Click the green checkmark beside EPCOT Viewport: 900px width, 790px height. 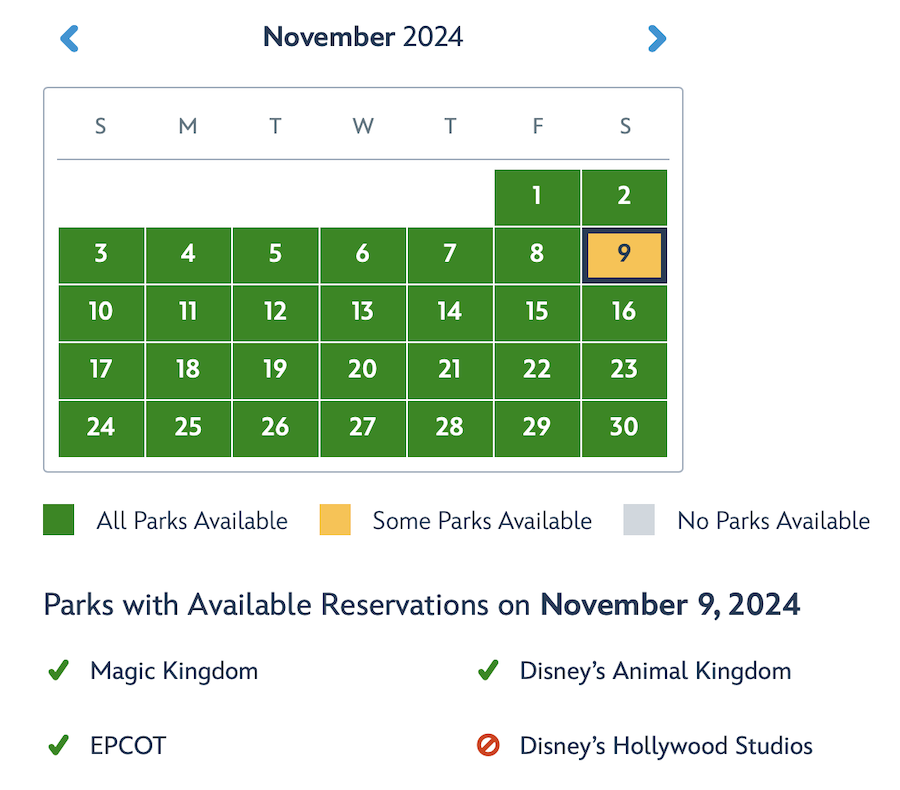(x=58, y=745)
